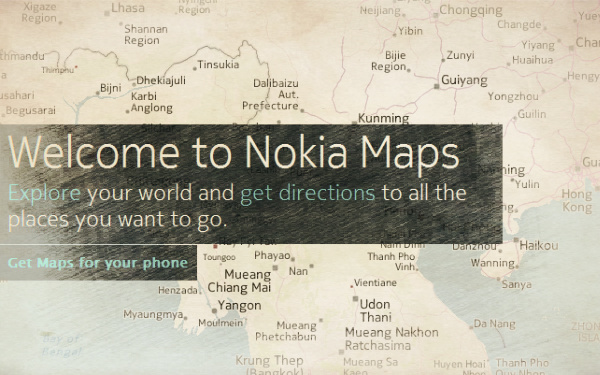600x375 pixels.
Task: Click the red Vientiane capital dot
Action: pyautogui.click(x=352, y=286)
